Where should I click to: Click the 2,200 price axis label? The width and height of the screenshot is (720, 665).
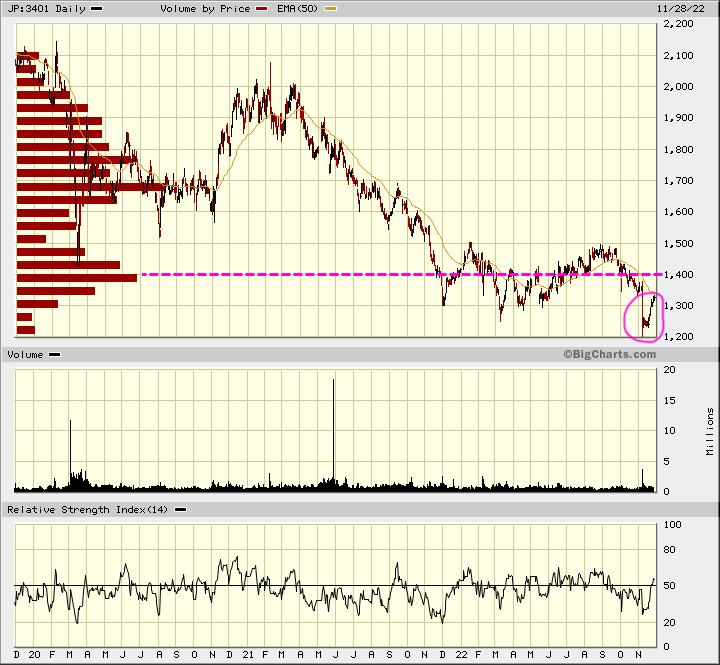pos(678,24)
